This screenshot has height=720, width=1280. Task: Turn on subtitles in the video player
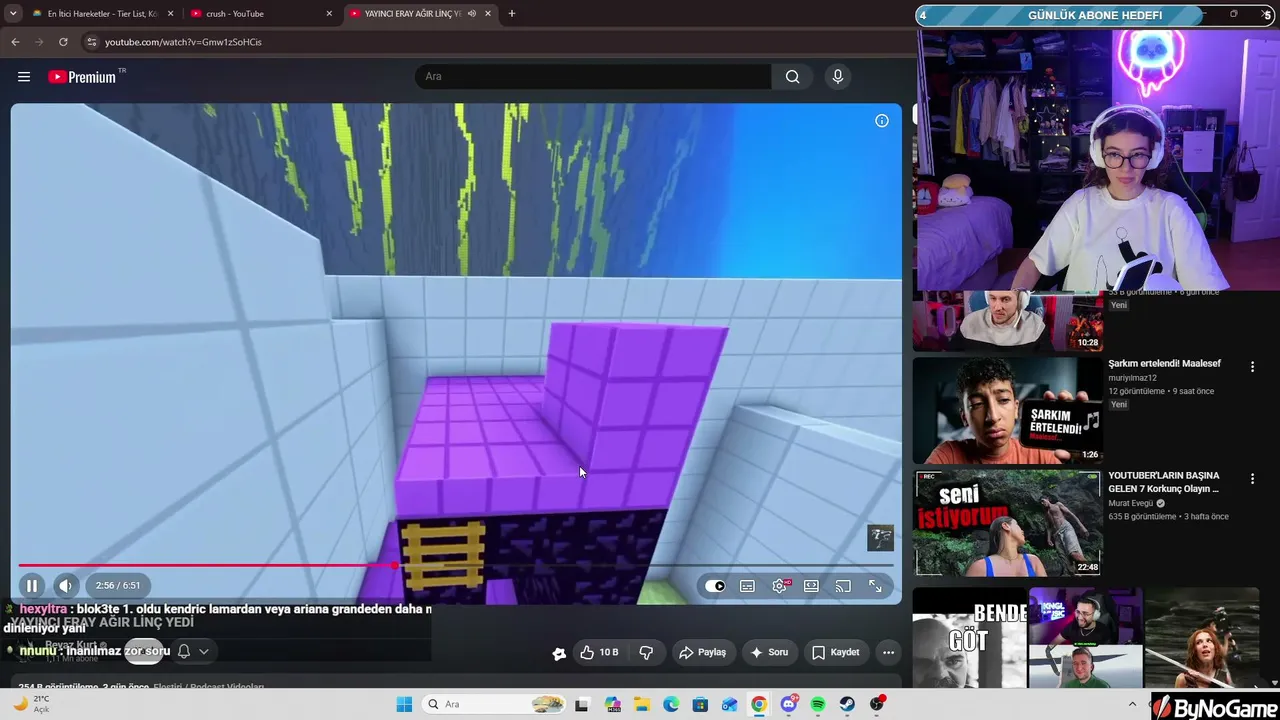pos(747,586)
